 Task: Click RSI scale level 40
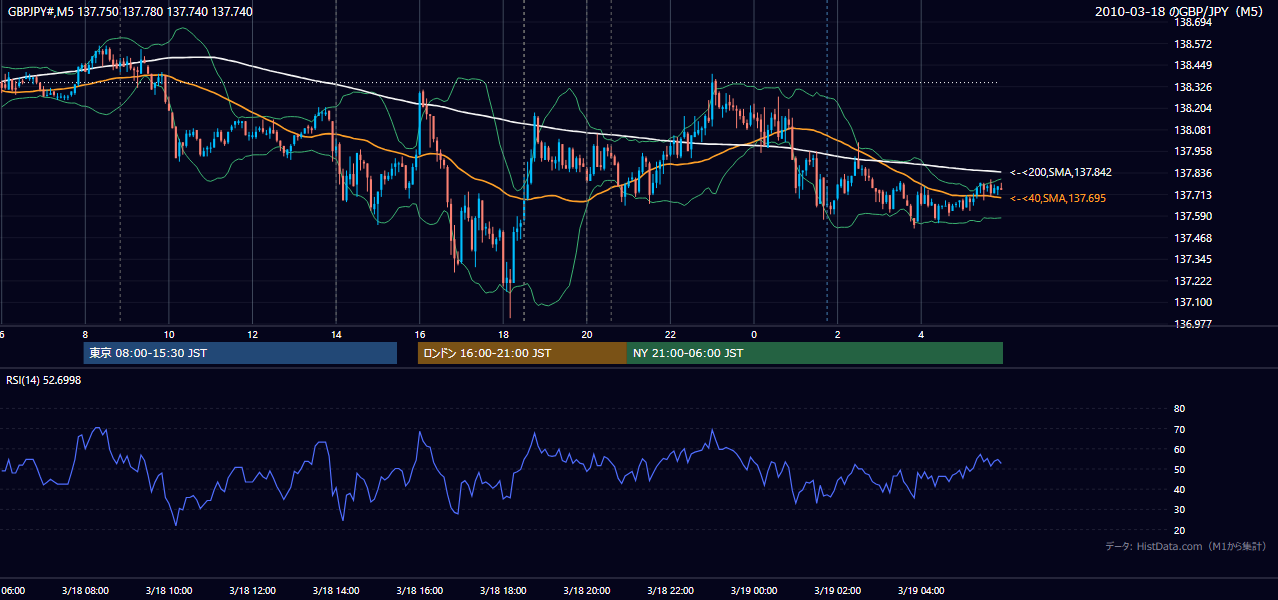[x=1179, y=489]
